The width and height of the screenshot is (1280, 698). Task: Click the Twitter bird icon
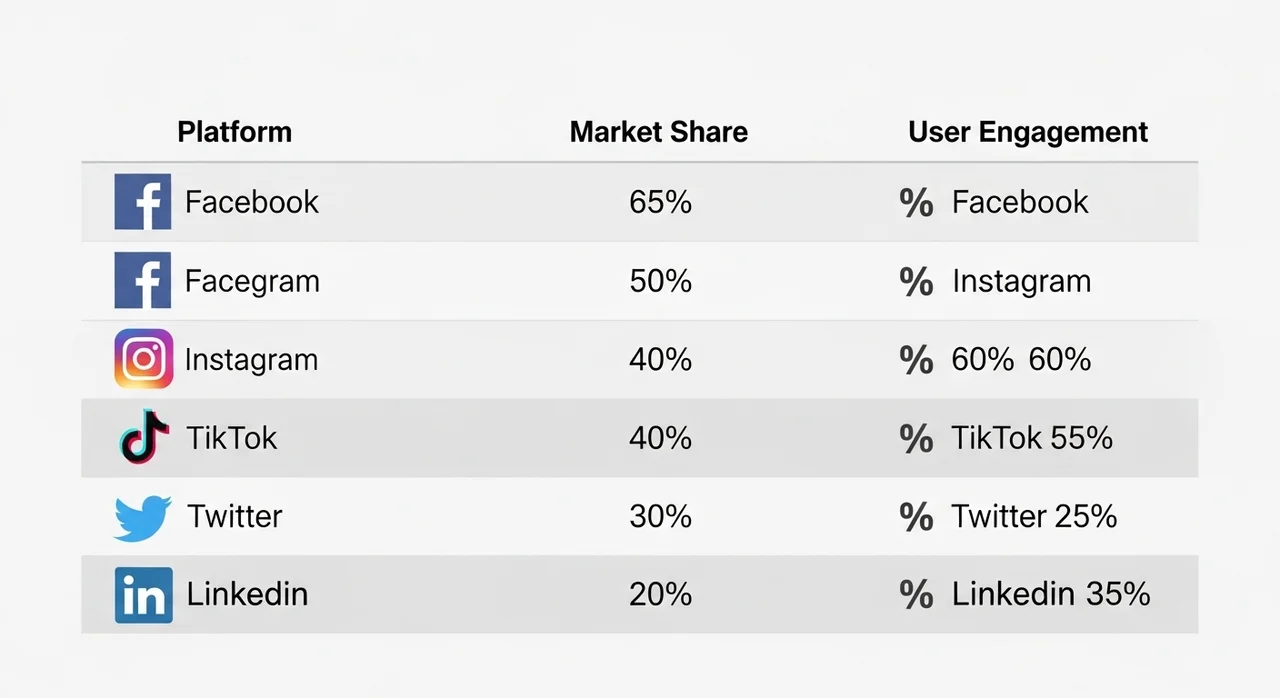143,517
